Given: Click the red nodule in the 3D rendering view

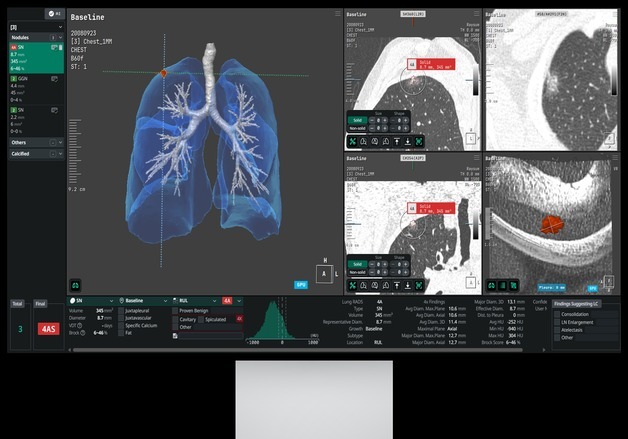Looking at the screenshot, I should pyautogui.click(x=164, y=73).
